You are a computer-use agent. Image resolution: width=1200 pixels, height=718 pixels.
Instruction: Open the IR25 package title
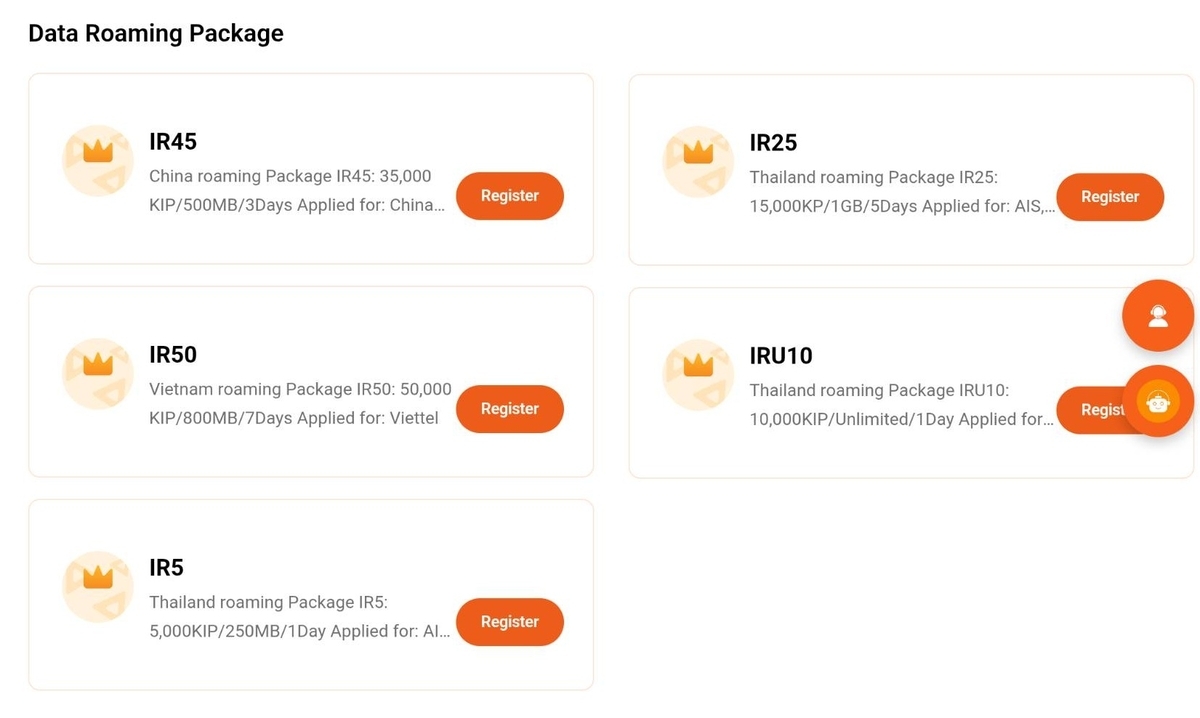[x=773, y=143]
